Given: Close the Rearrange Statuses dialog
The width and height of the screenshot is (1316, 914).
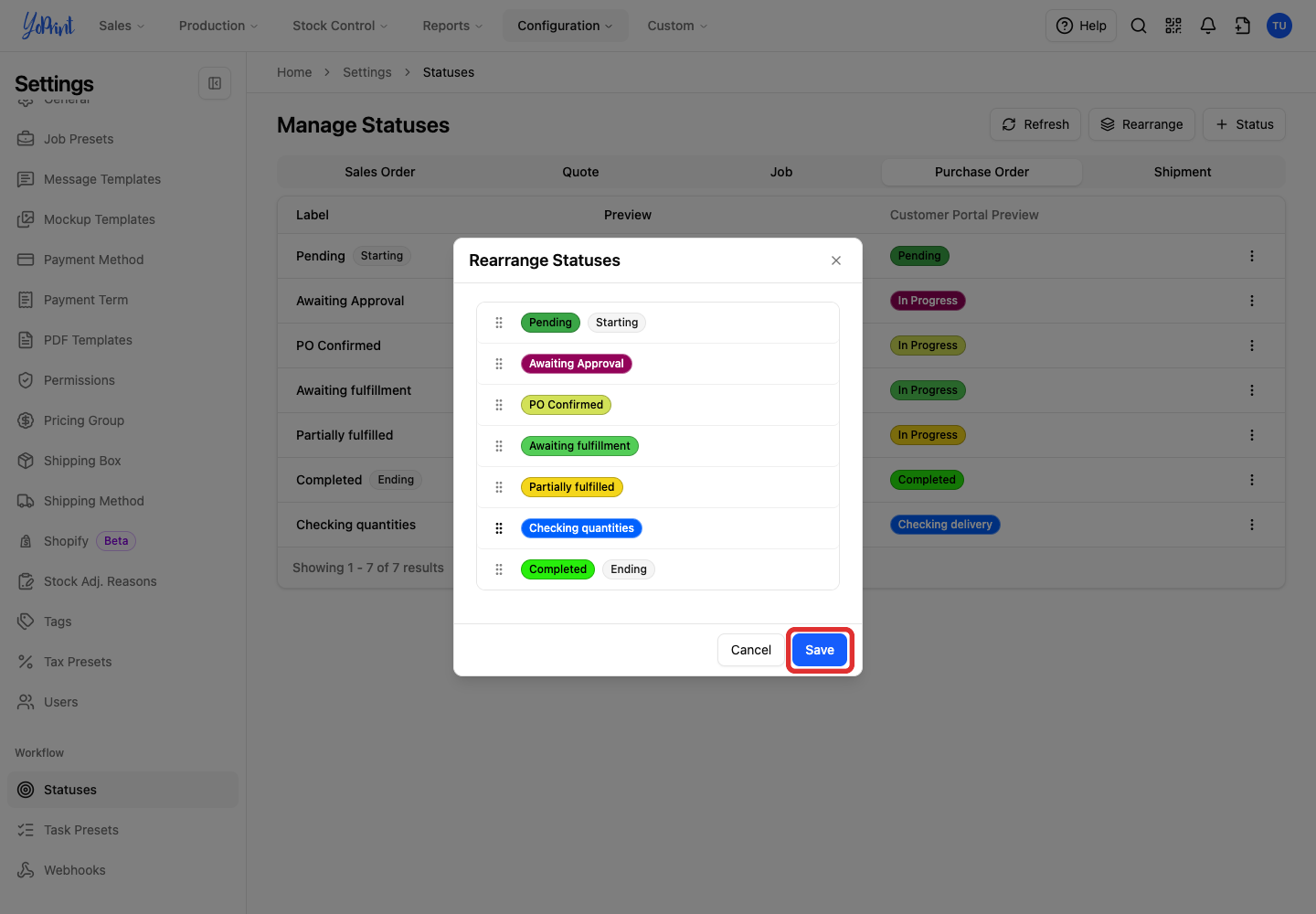Looking at the screenshot, I should point(836,260).
